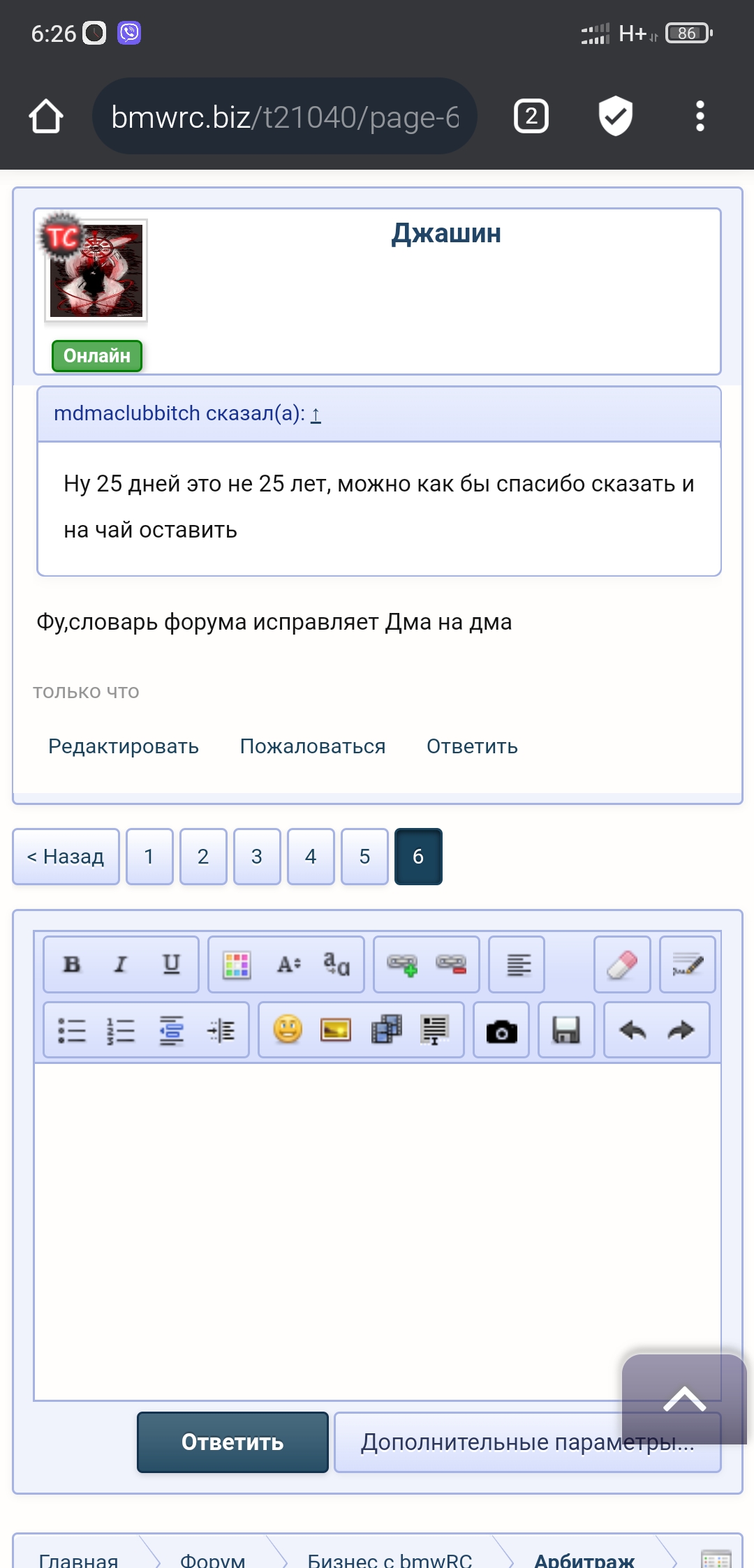
Task: Click Ответить link under the post
Action: coord(473,746)
